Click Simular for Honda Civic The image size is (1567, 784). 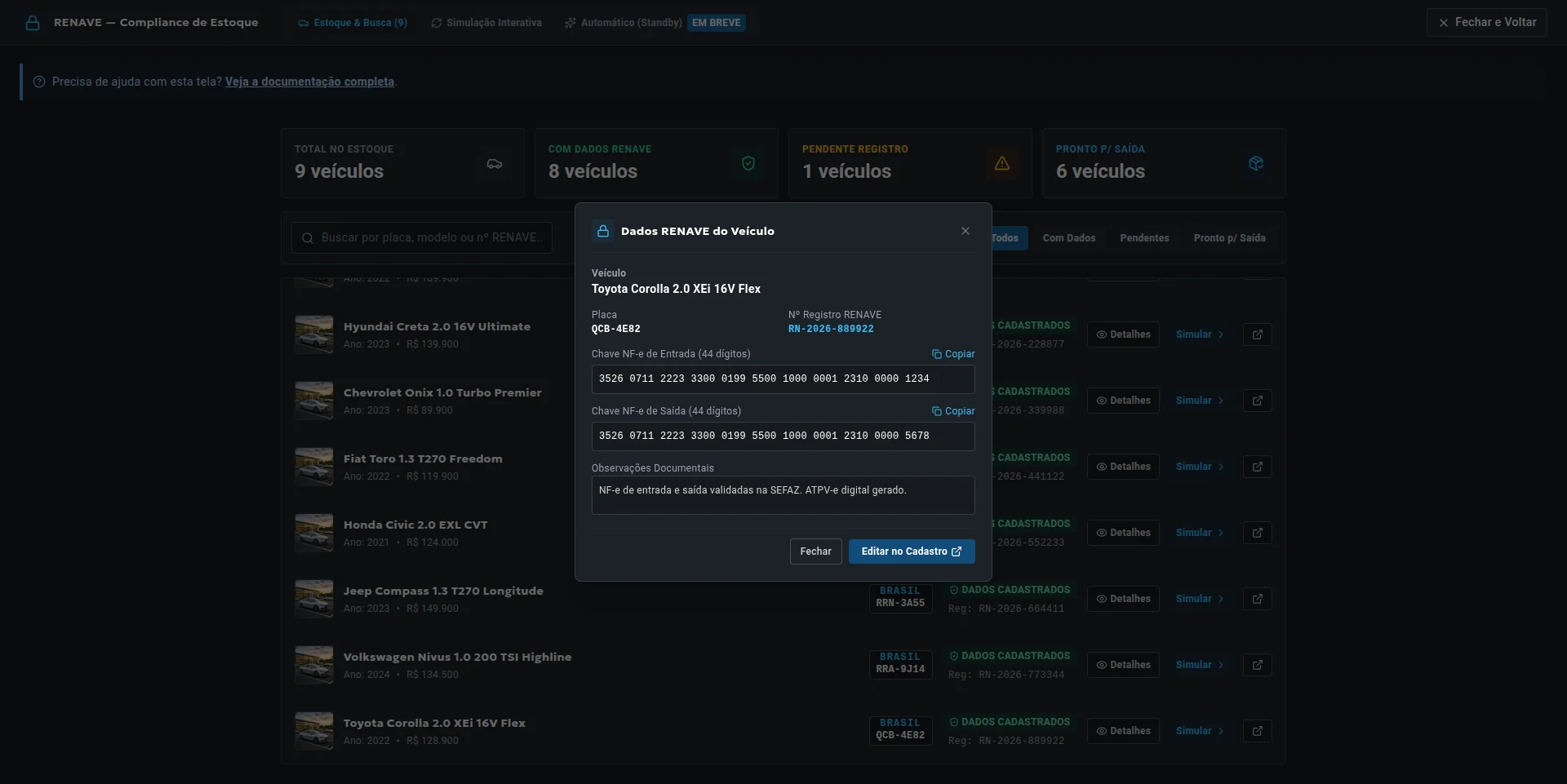pyautogui.click(x=1200, y=533)
